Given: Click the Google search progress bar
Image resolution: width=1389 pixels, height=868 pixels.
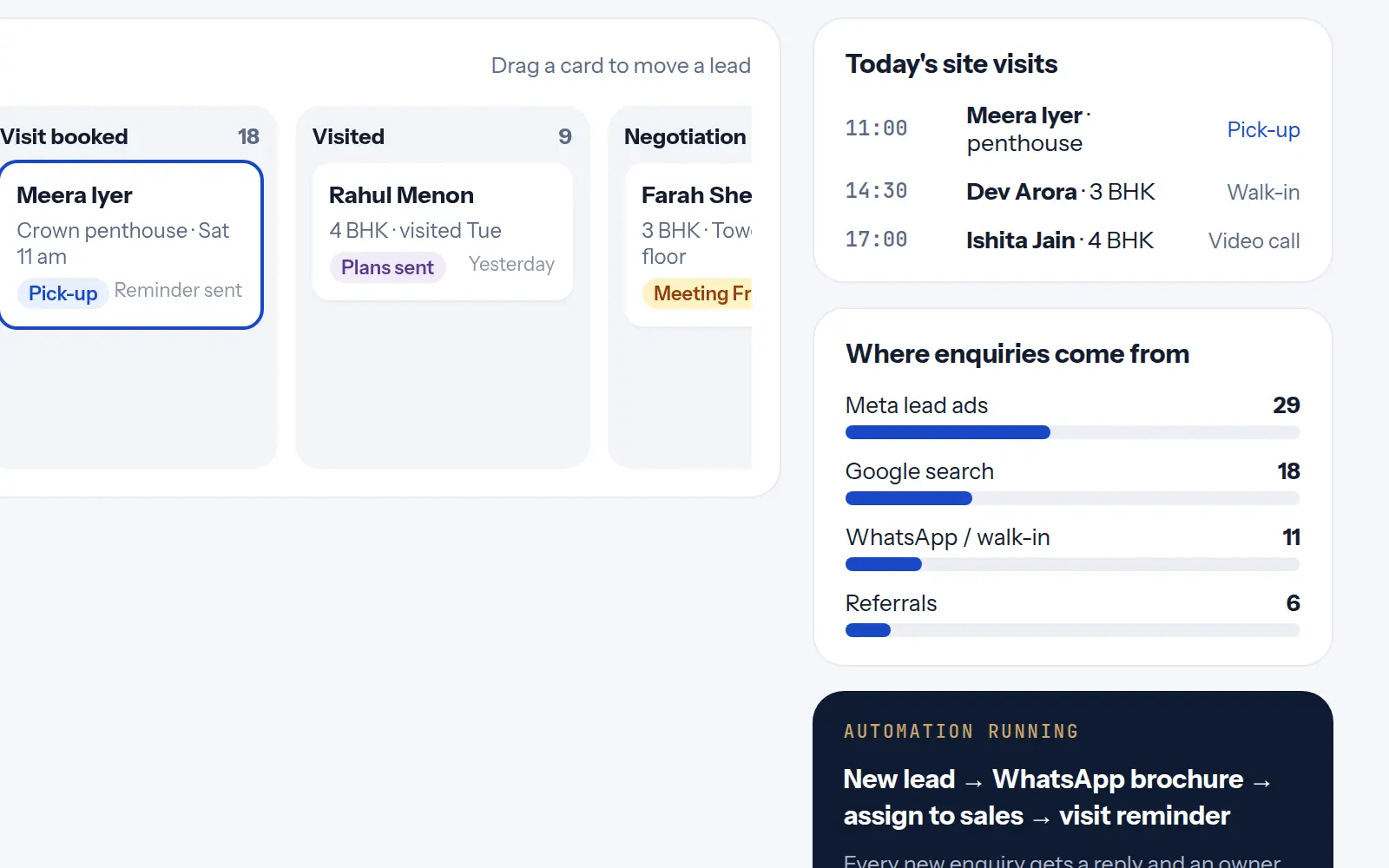Looking at the screenshot, I should point(1073,498).
